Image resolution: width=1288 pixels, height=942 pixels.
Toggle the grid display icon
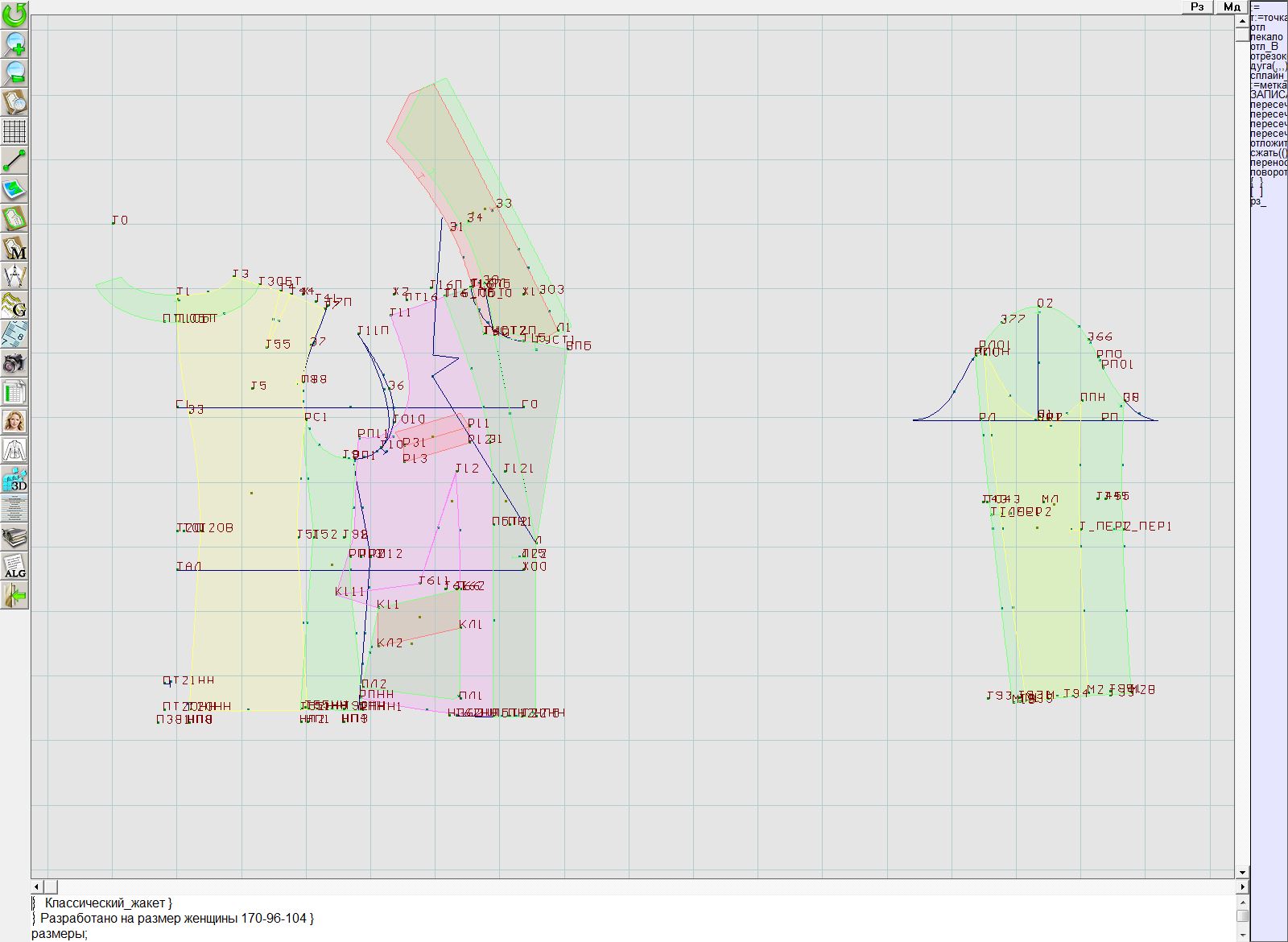point(14,131)
